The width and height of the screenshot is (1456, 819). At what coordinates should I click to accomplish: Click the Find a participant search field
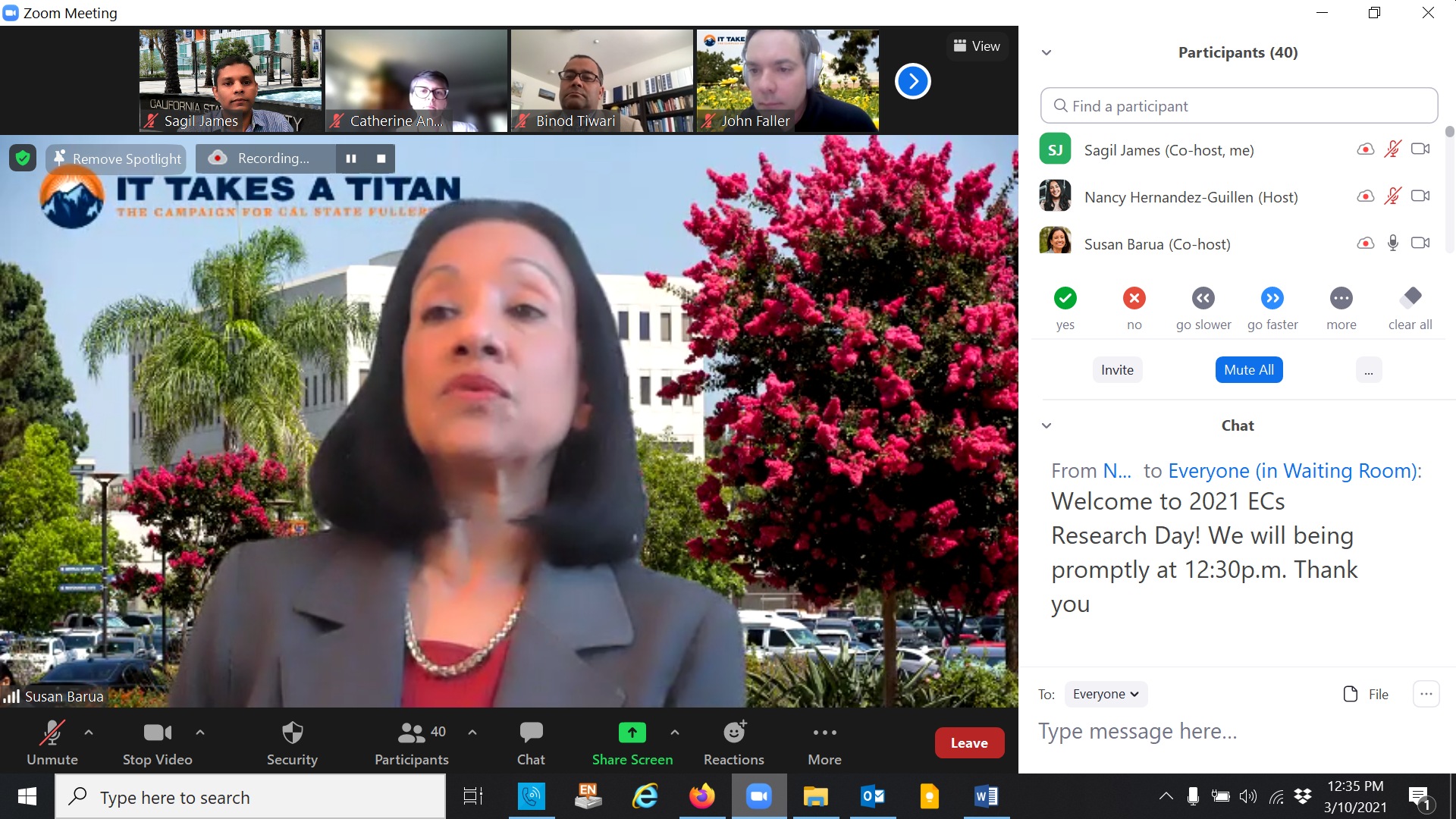pyautogui.click(x=1239, y=105)
